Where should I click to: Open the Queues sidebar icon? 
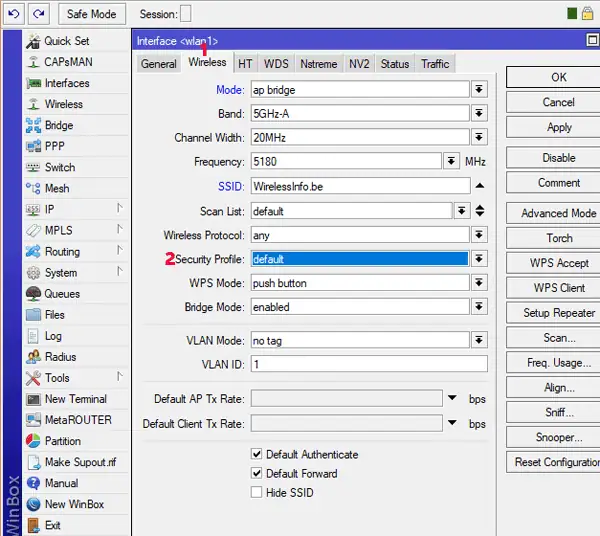[x=33, y=294]
